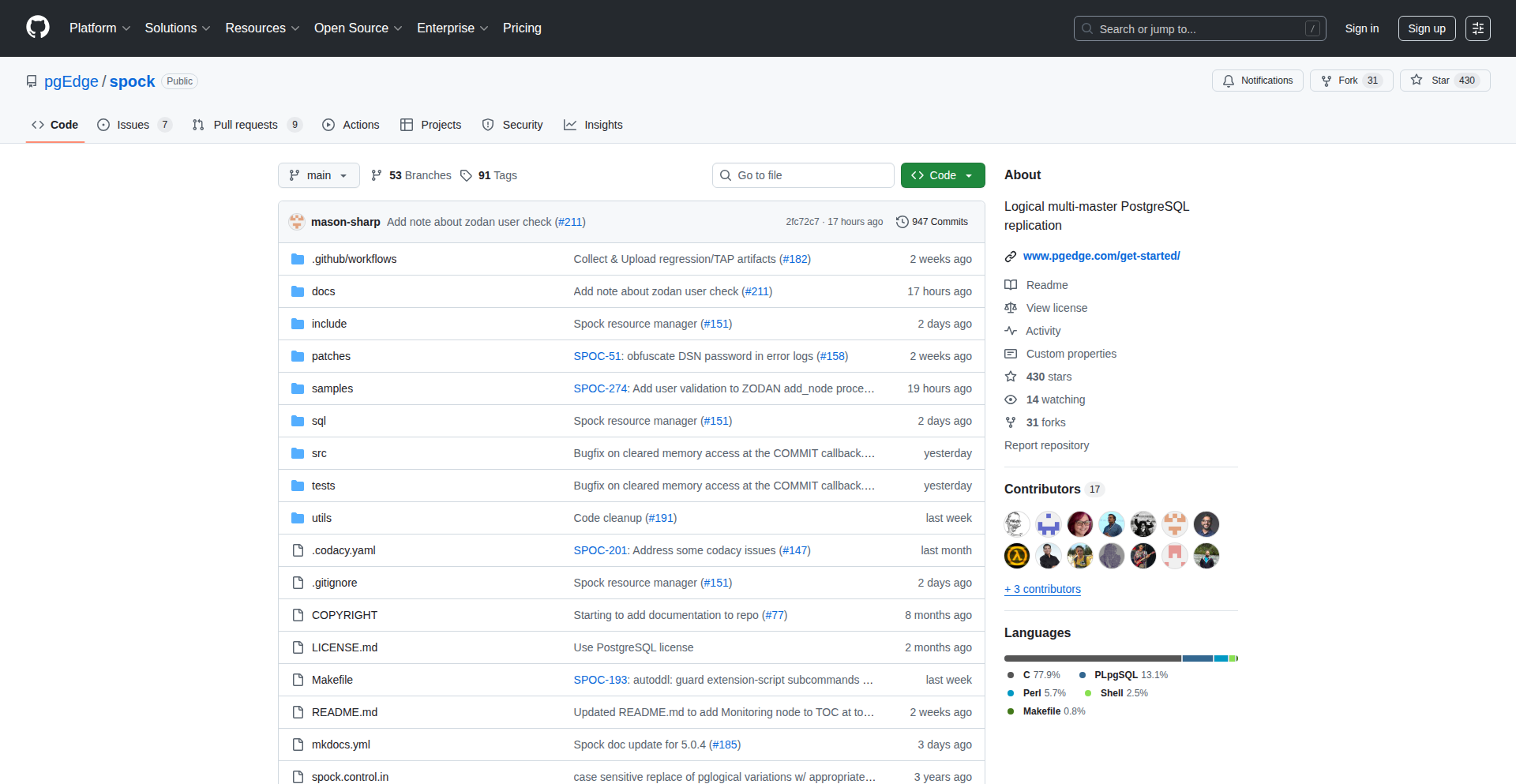Screen dimensions: 1516x784
Task: Open the docs folder
Action: (x=323, y=291)
